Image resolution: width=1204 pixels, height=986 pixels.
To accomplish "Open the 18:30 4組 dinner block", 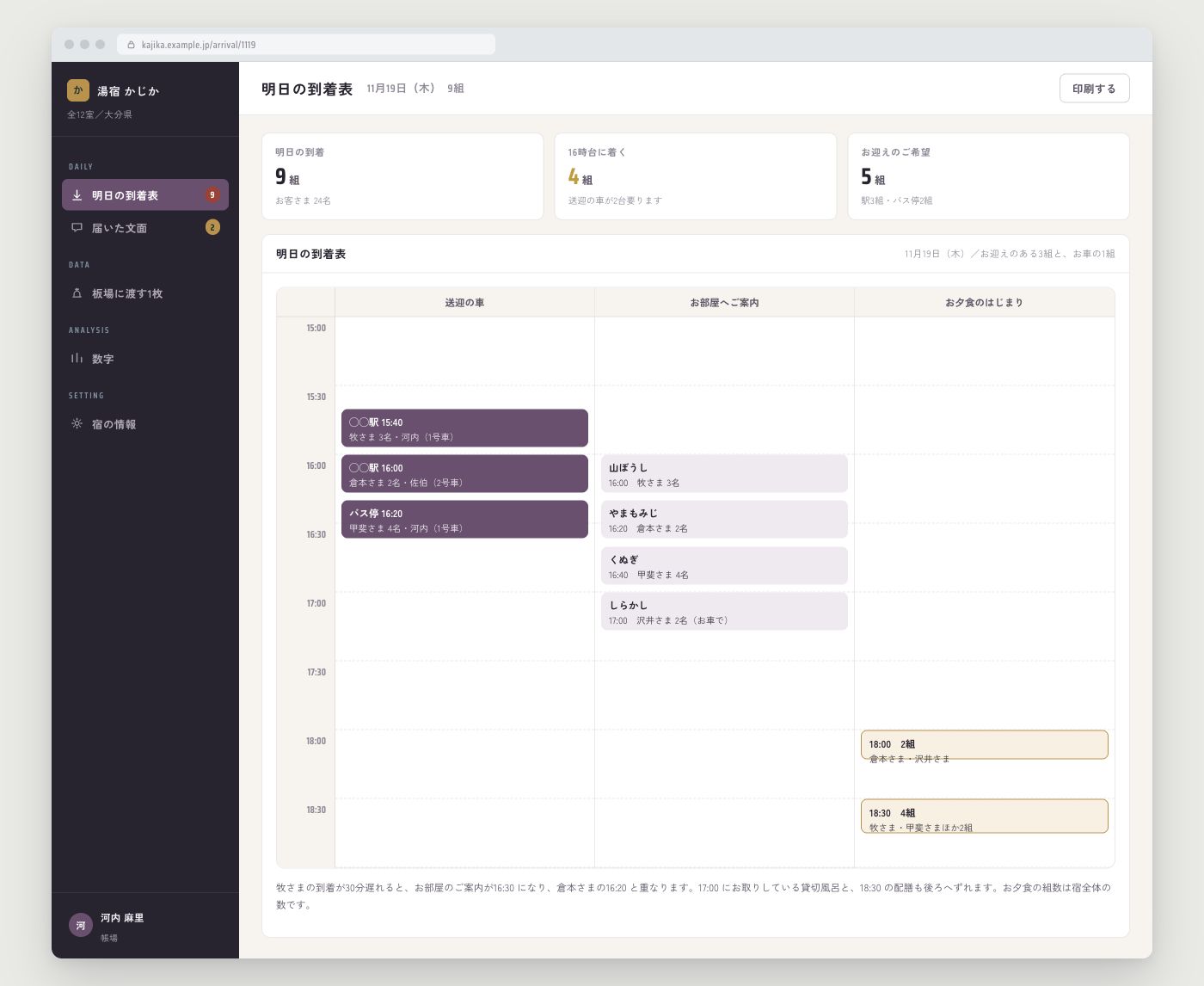I will tap(985, 817).
